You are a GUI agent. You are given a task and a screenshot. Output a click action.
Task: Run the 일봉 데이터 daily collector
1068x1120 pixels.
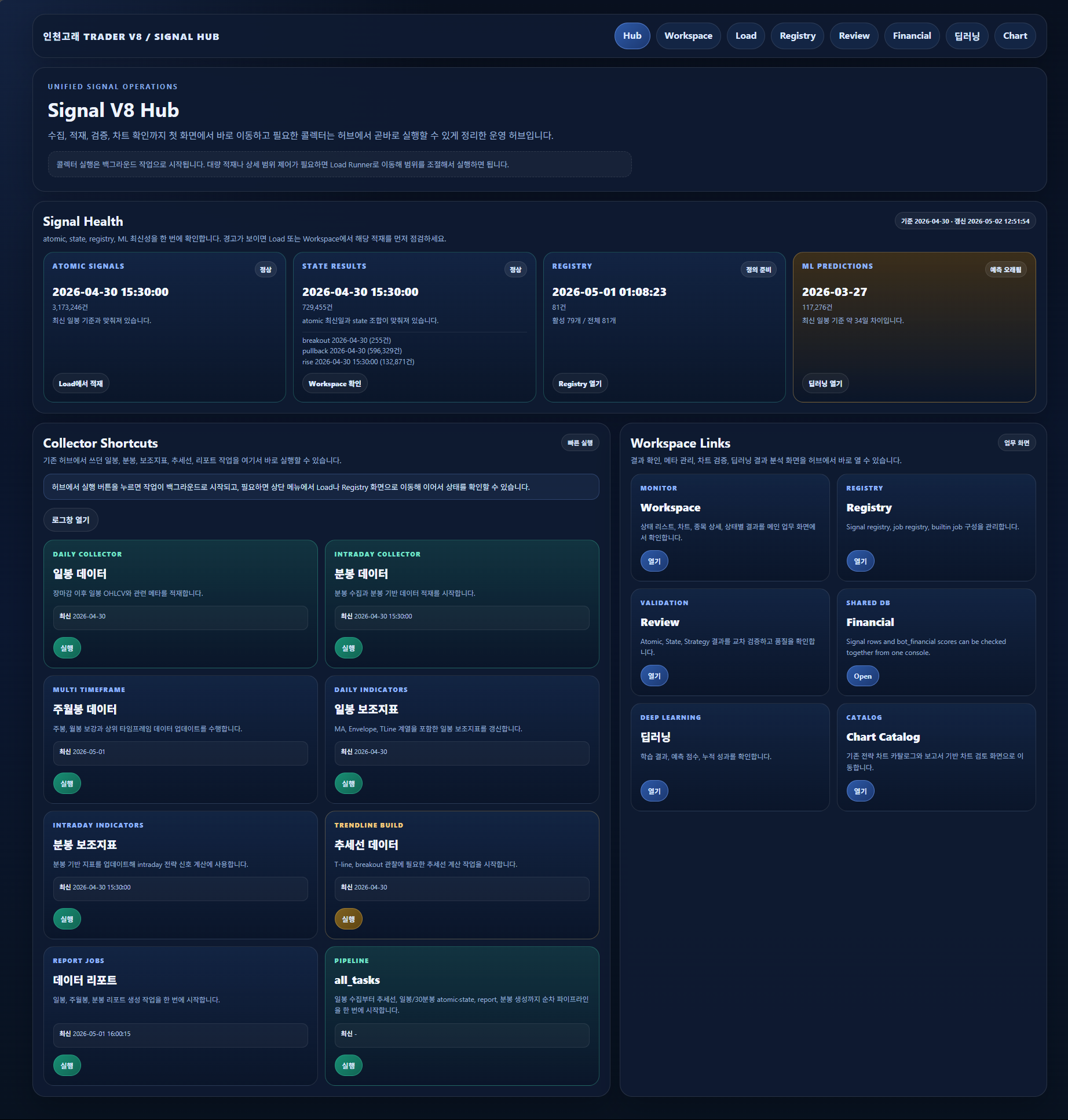point(67,648)
